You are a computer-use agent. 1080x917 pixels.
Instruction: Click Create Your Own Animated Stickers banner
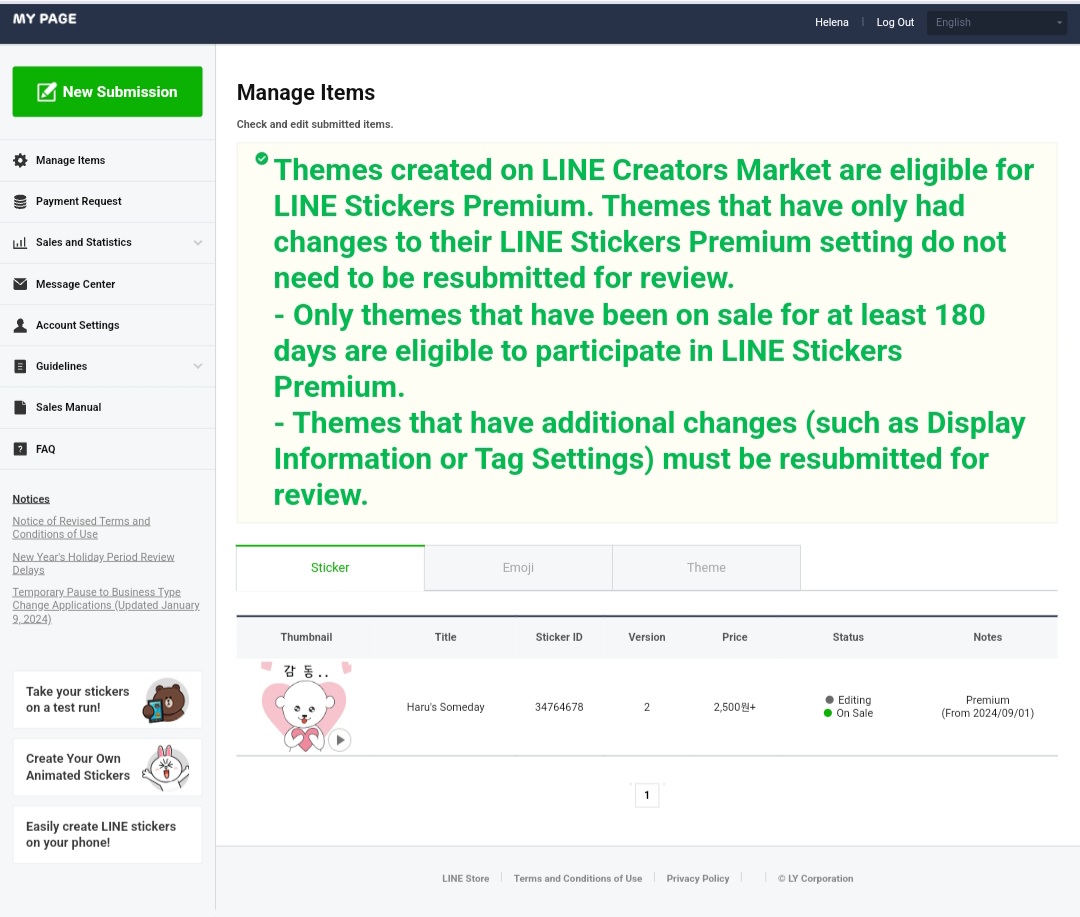click(107, 767)
